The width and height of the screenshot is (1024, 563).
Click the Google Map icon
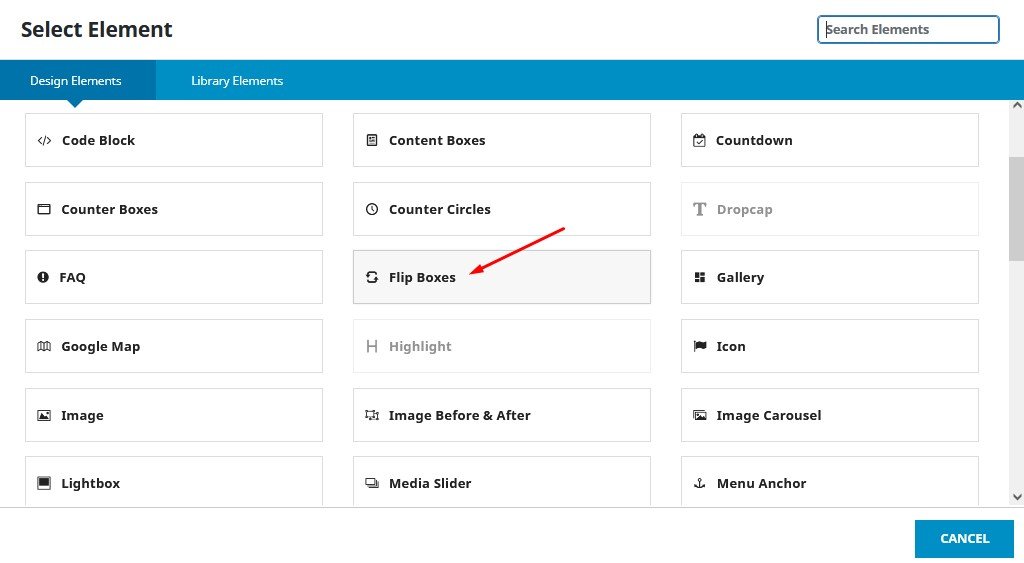pyautogui.click(x=44, y=347)
